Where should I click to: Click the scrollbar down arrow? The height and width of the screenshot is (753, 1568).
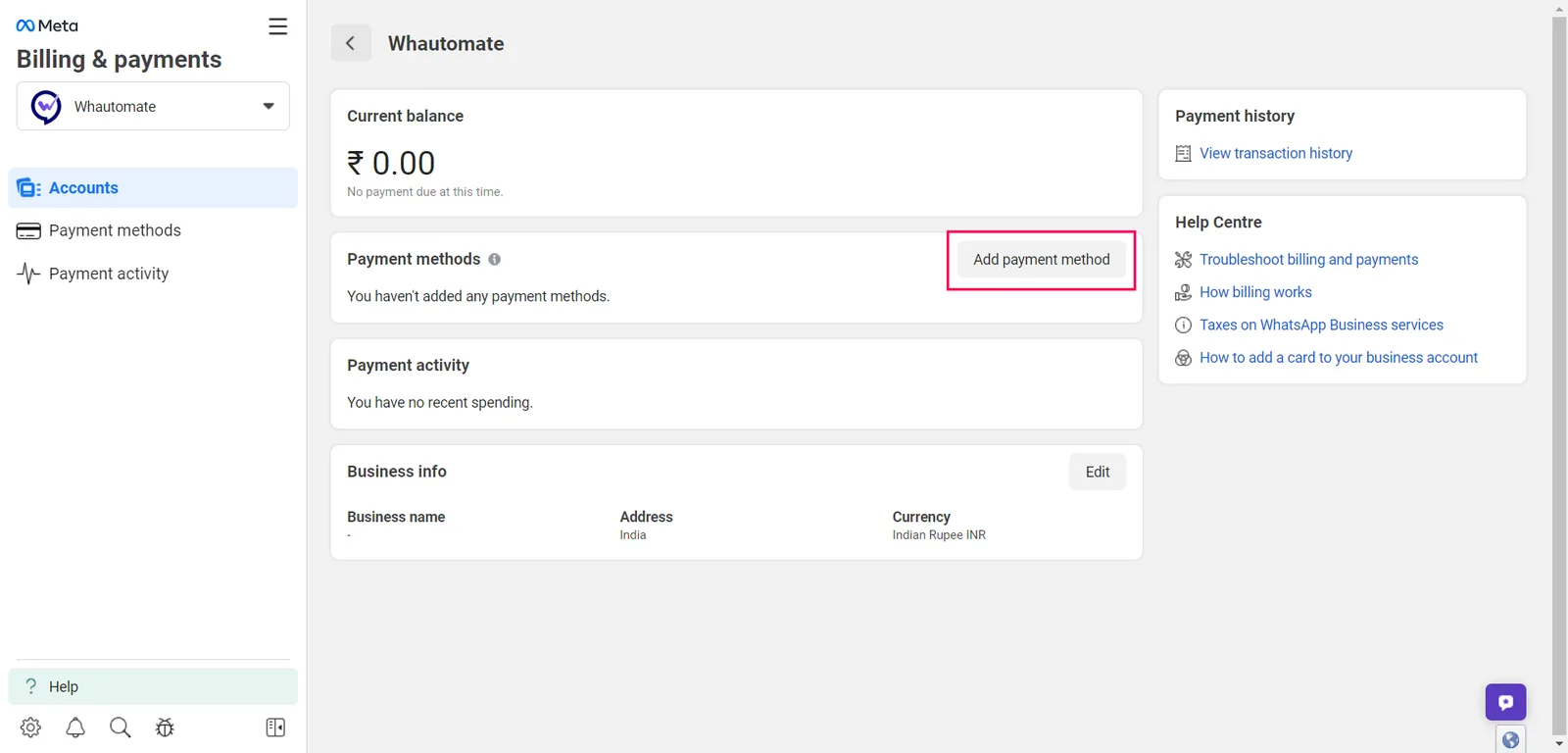point(1559,744)
